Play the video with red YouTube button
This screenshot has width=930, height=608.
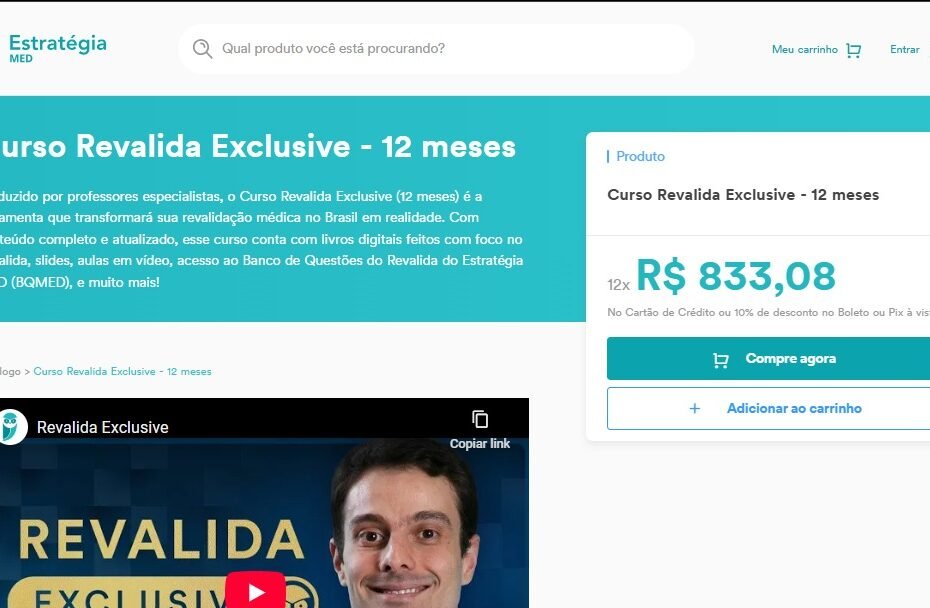[256, 591]
